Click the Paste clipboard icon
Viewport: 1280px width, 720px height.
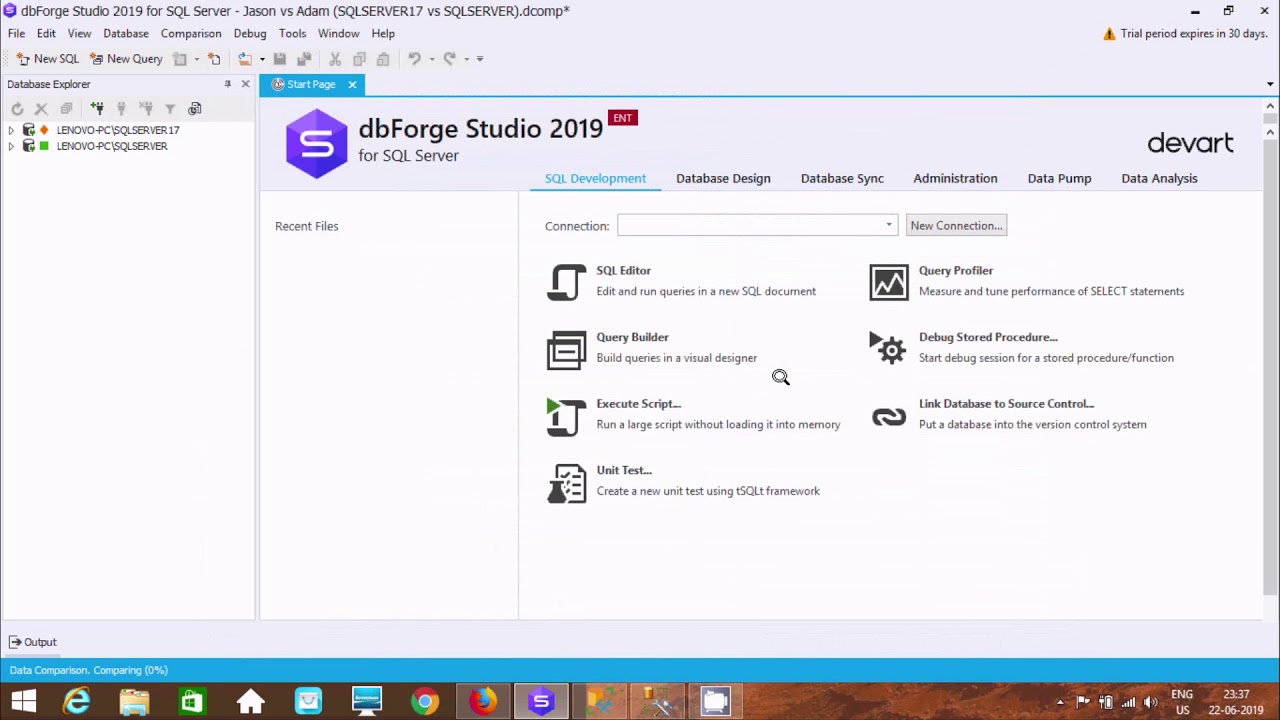point(383,59)
